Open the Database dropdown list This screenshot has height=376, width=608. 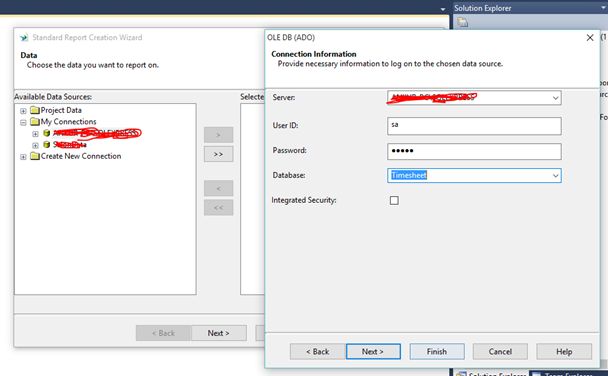tap(556, 176)
